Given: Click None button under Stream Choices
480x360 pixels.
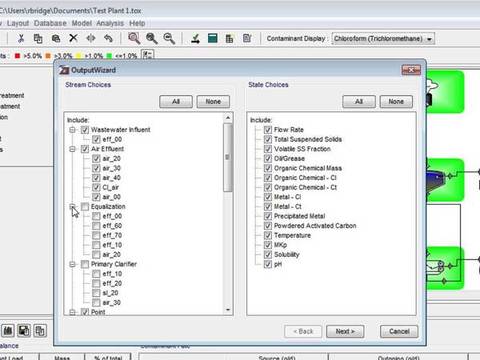Looking at the screenshot, I should coord(213,101).
